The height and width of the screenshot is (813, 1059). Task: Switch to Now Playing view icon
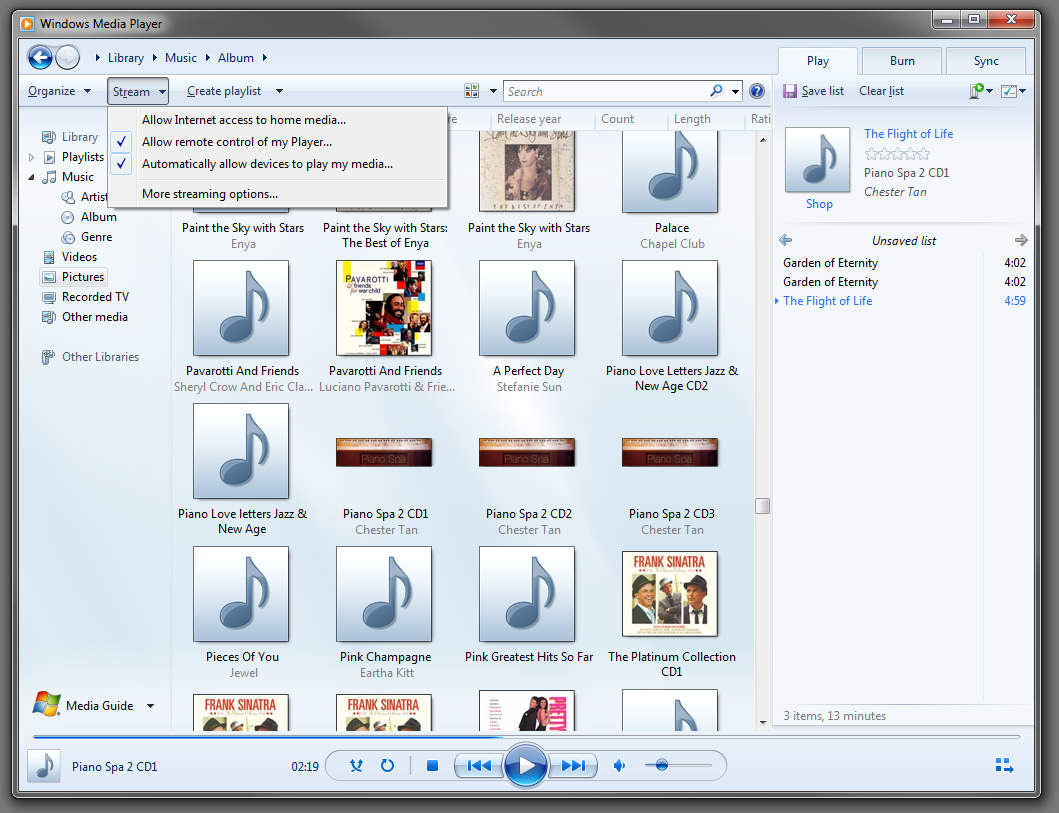1004,765
